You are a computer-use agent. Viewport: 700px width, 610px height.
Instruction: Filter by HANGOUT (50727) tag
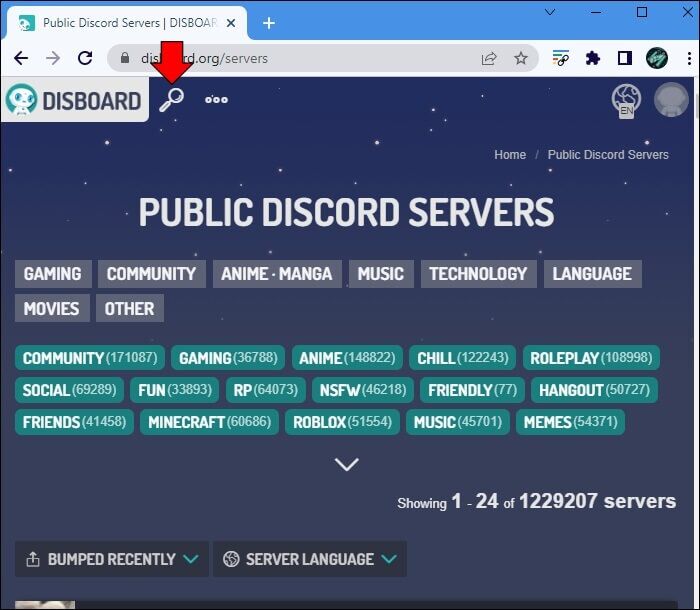click(594, 390)
